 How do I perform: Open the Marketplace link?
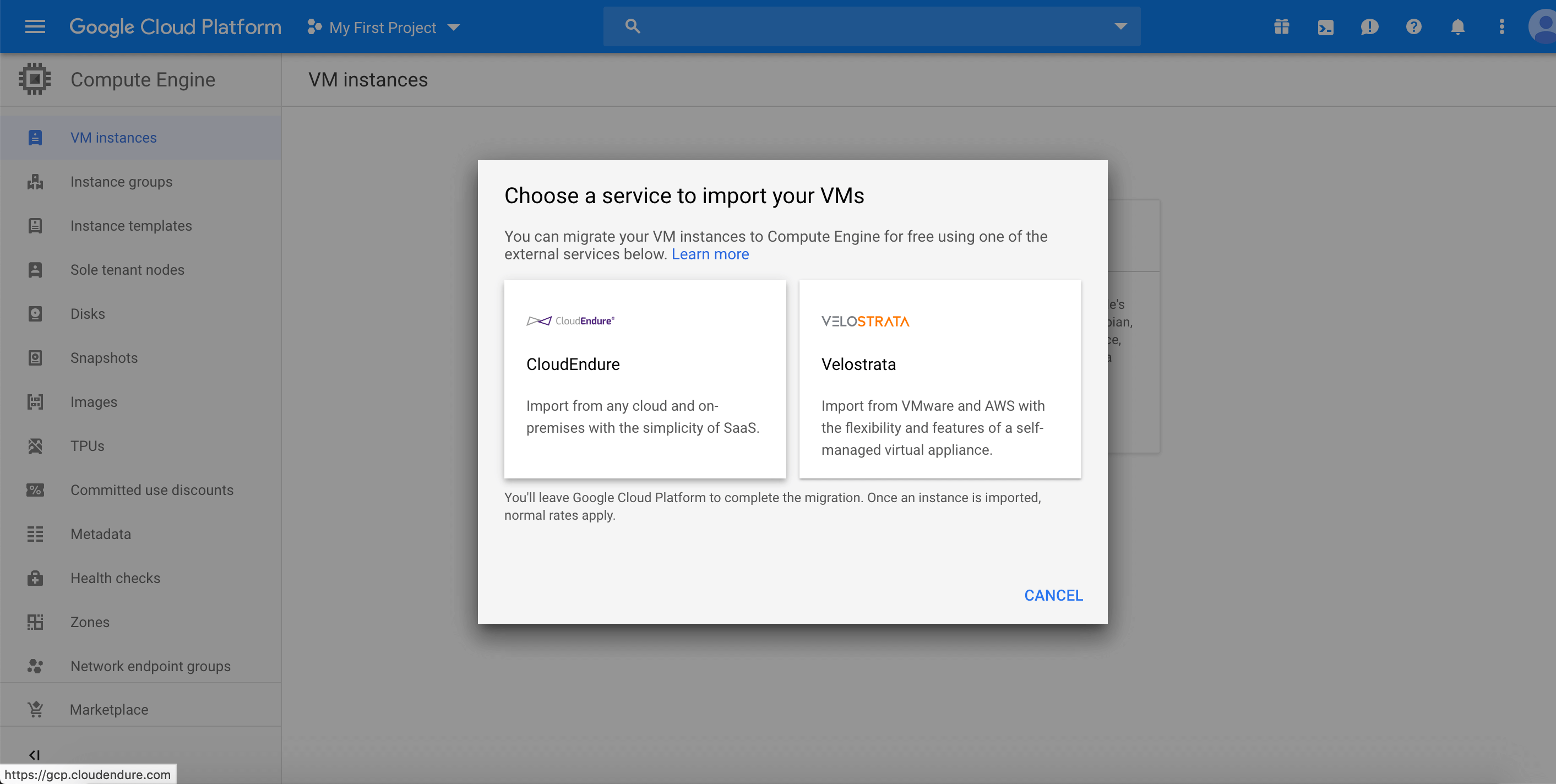click(x=140, y=710)
